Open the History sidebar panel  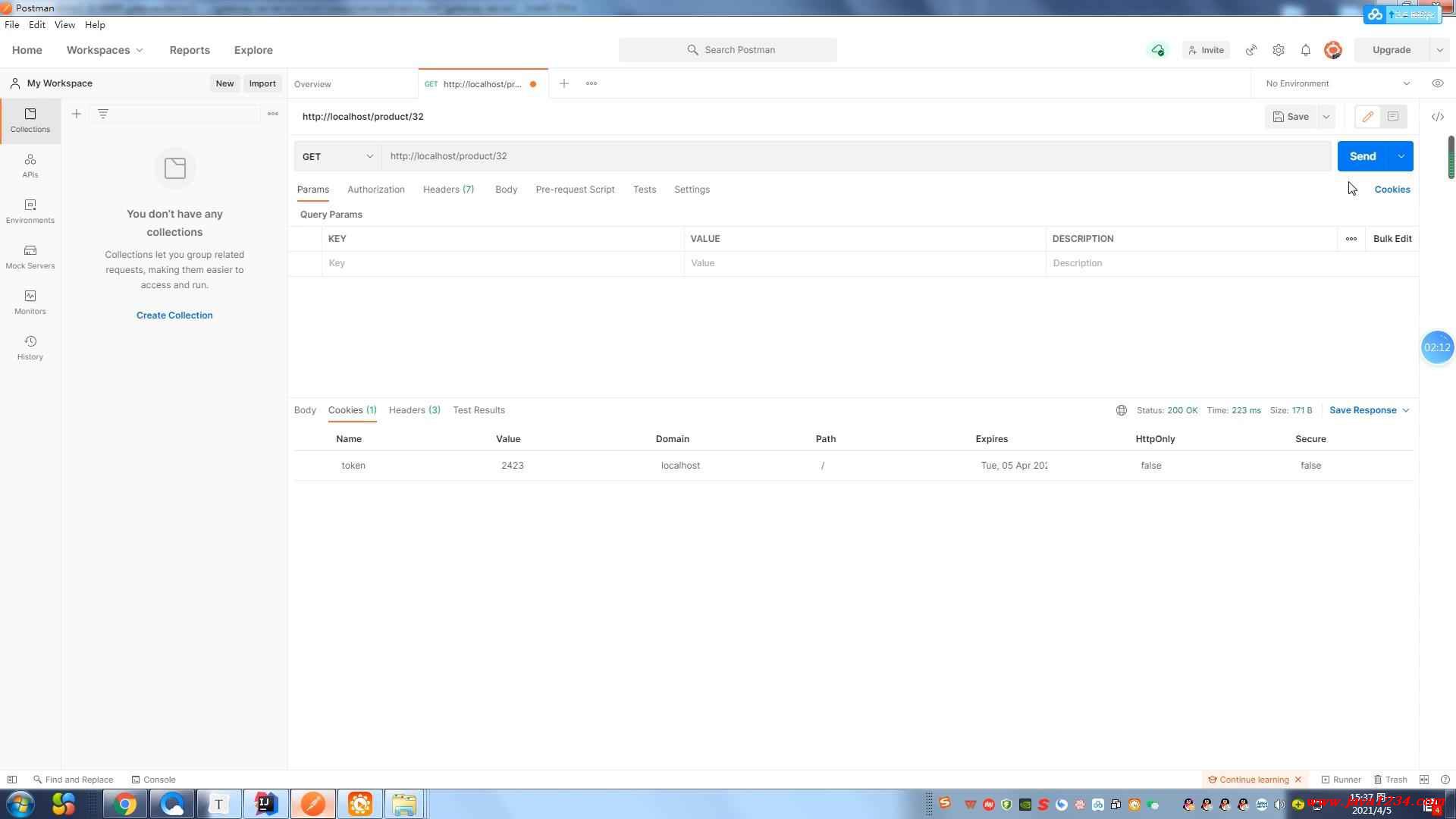coord(30,348)
